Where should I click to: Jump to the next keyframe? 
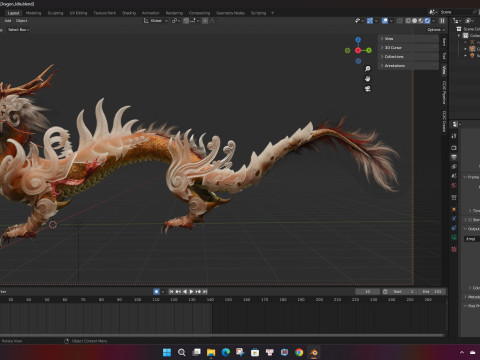coord(198,292)
